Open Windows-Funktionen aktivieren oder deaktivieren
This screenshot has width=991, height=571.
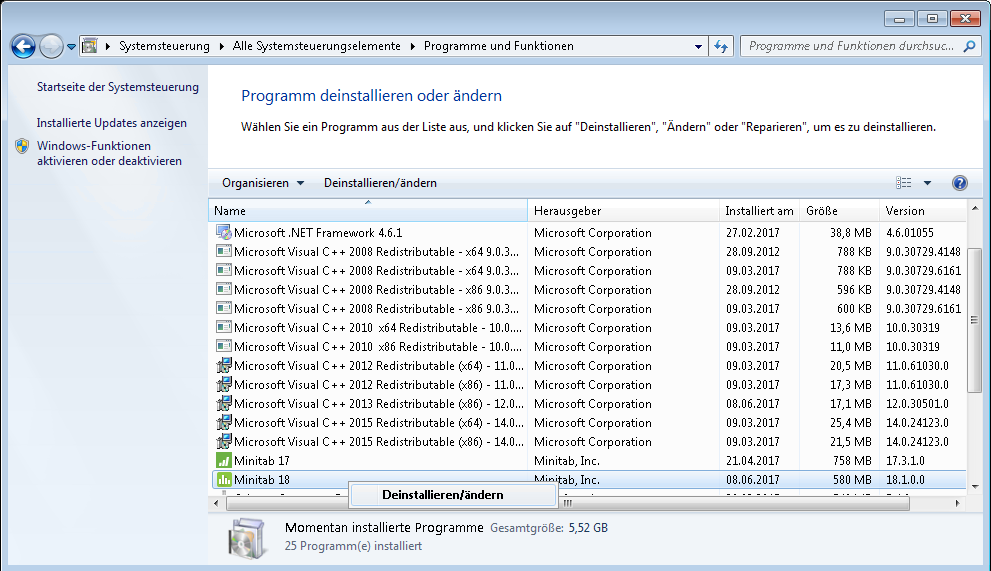click(x=109, y=153)
